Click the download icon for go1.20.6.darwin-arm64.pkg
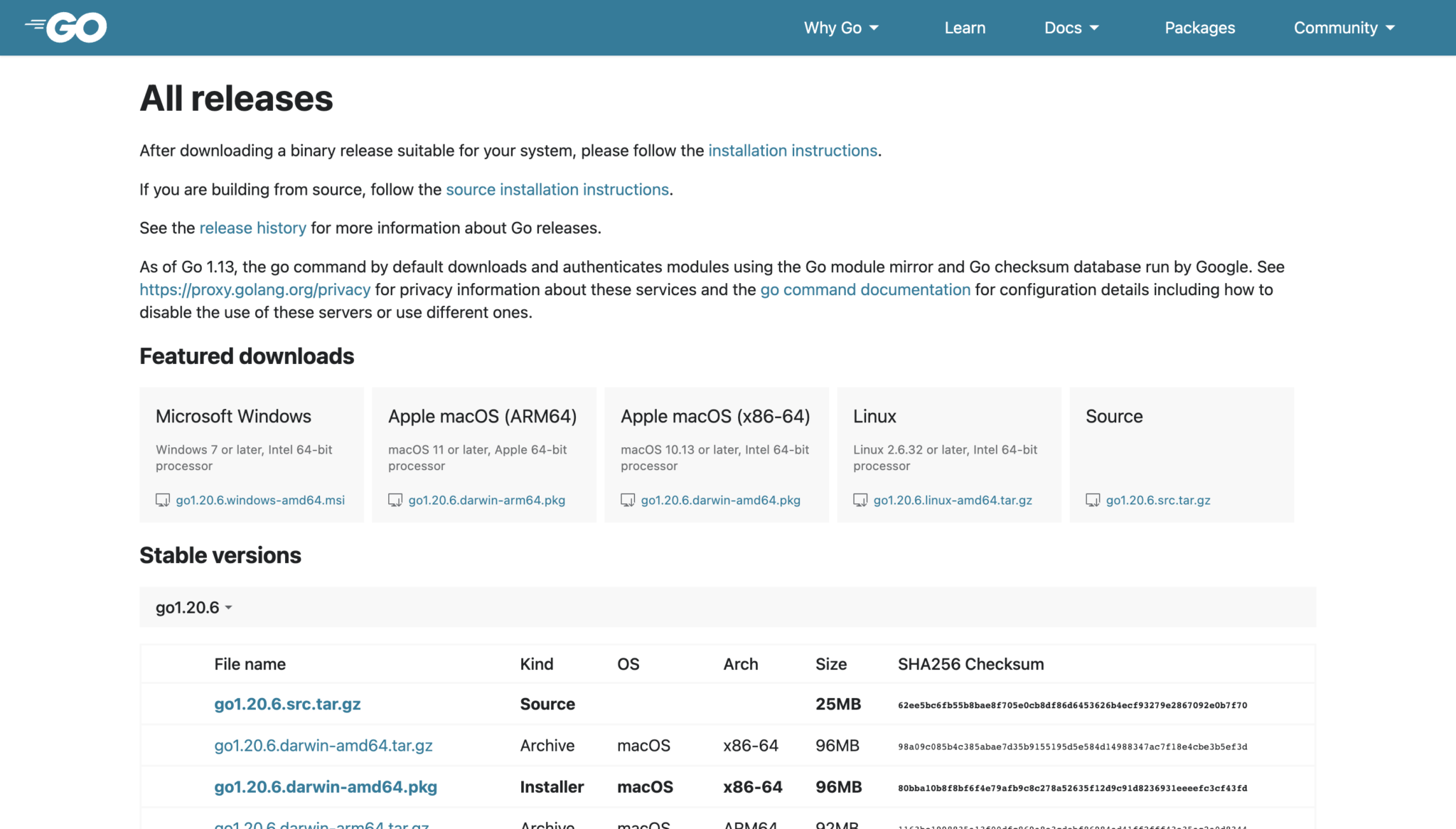The image size is (1456, 829). coord(395,501)
